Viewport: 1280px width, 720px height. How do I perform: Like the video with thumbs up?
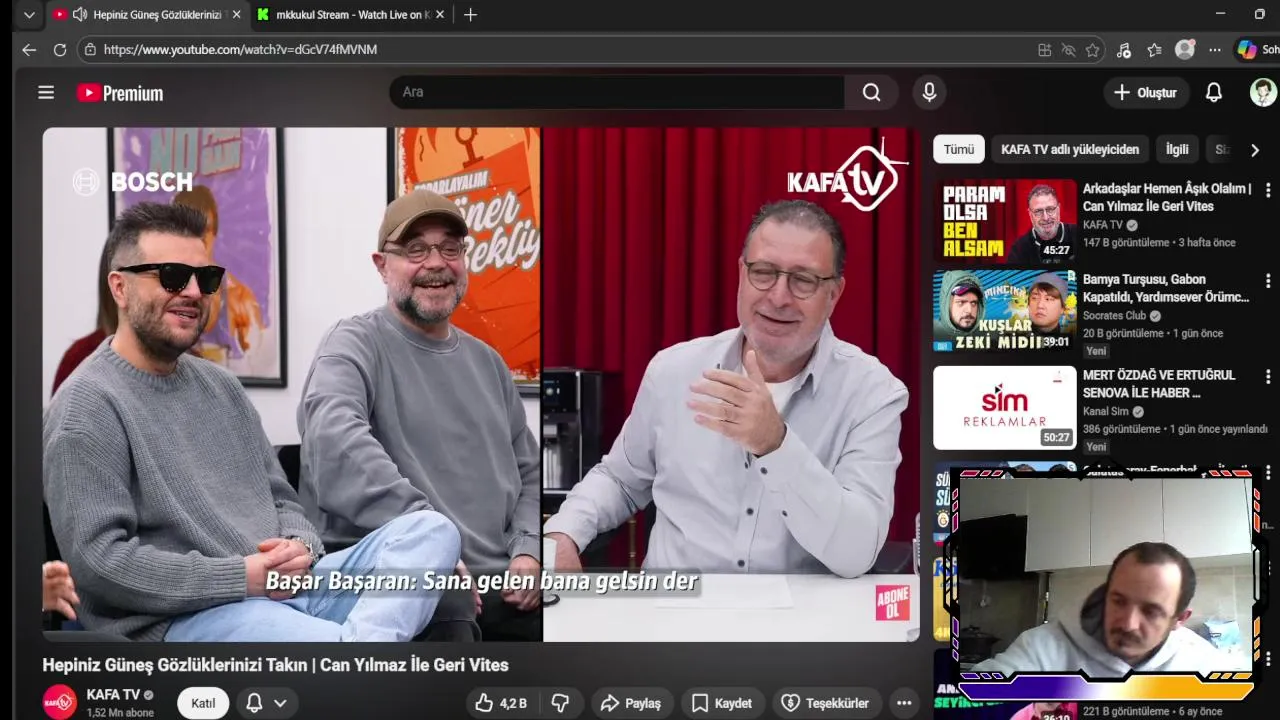pyautogui.click(x=501, y=703)
